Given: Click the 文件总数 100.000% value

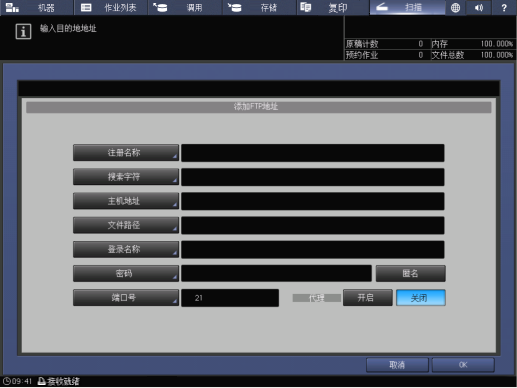Looking at the screenshot, I should [497, 55].
